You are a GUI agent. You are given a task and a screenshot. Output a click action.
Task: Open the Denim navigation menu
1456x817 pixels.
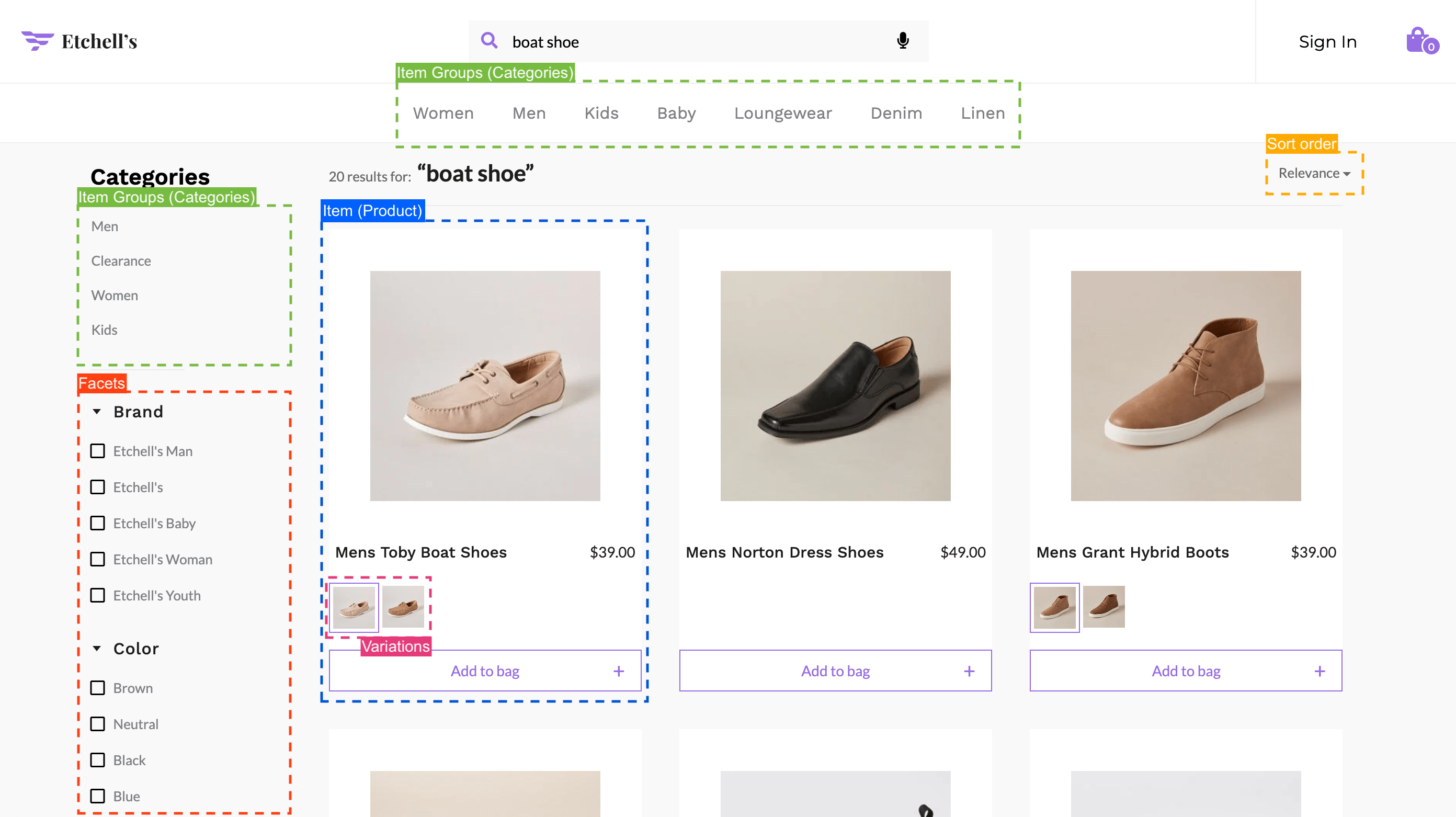click(896, 113)
